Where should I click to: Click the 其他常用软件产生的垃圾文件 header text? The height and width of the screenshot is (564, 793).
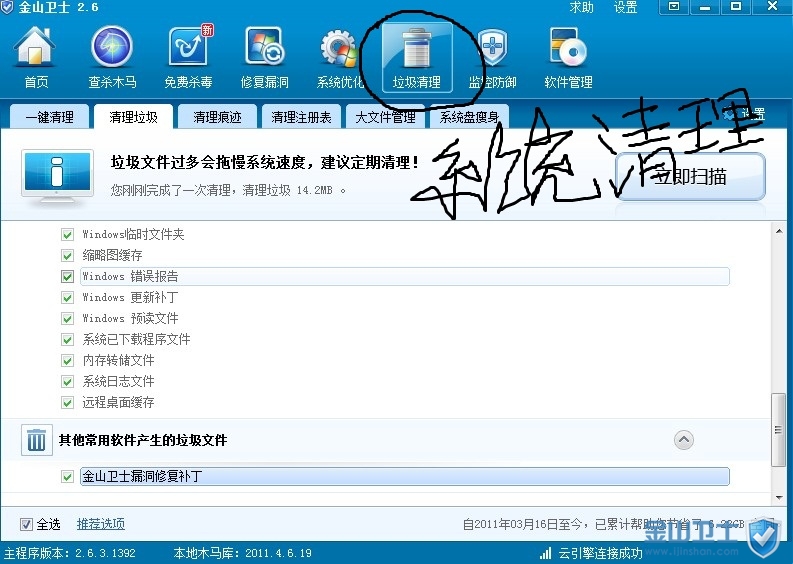143,440
